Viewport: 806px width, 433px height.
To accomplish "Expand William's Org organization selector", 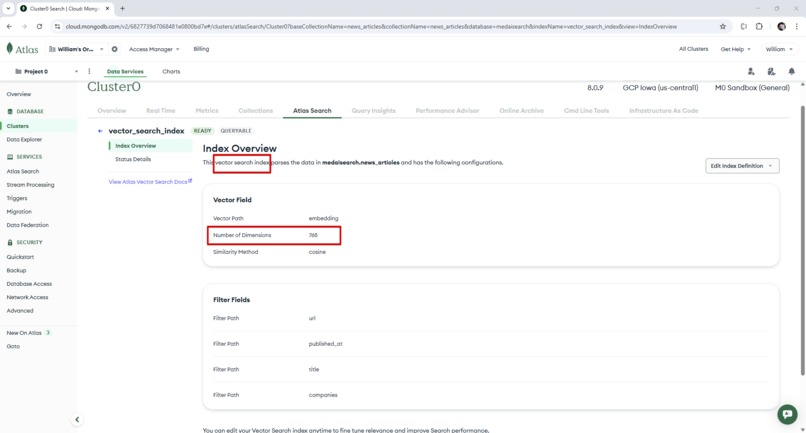I will click(76, 49).
